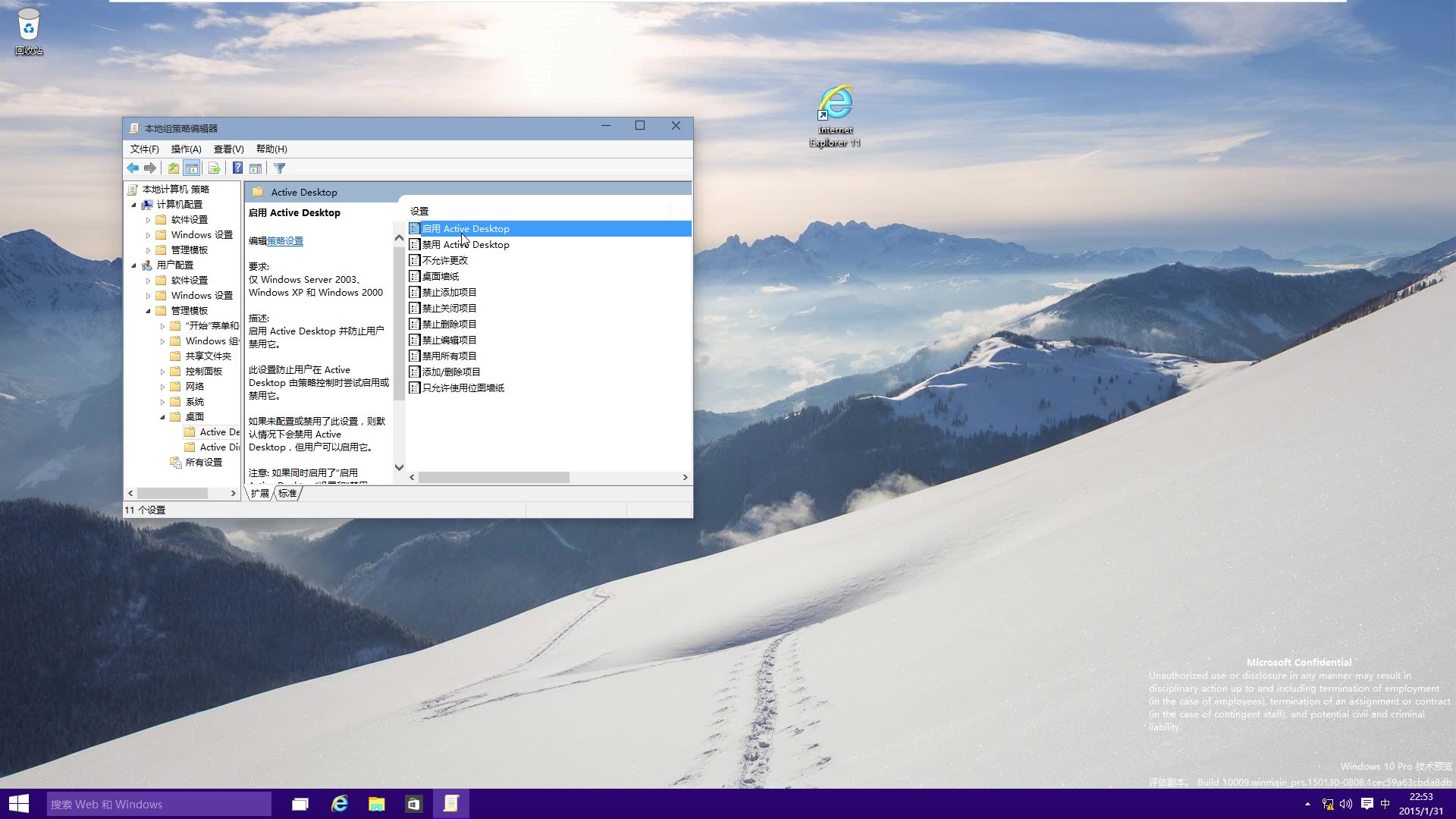Image resolution: width=1456 pixels, height=819 pixels.
Task: Click the Back navigation arrow in toolbar
Action: (x=133, y=168)
